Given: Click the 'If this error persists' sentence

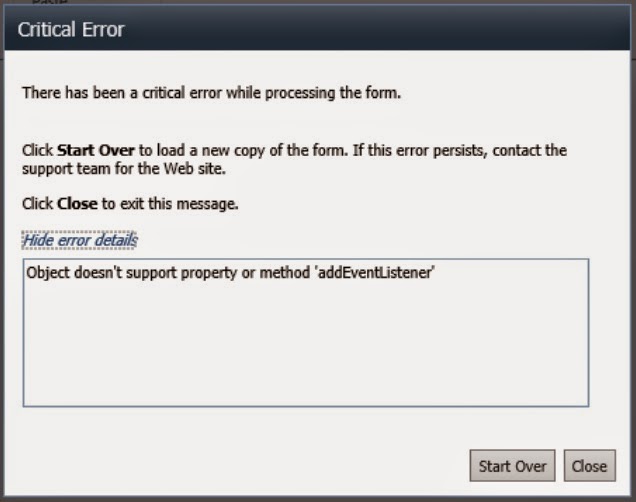Looking at the screenshot, I should [420, 150].
